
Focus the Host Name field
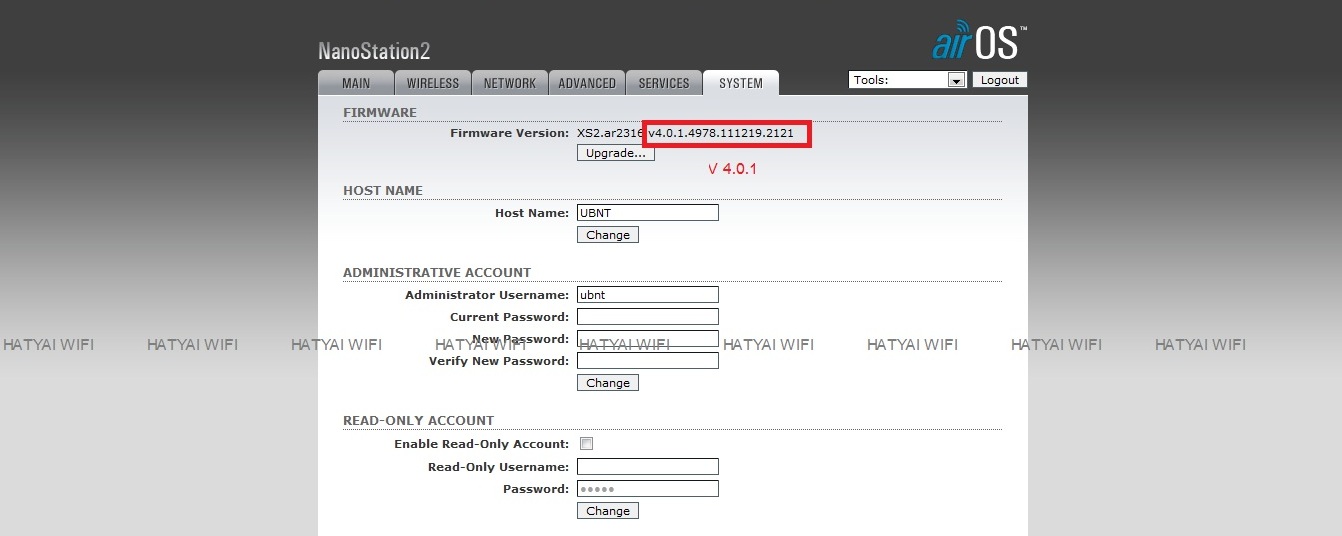(x=648, y=213)
